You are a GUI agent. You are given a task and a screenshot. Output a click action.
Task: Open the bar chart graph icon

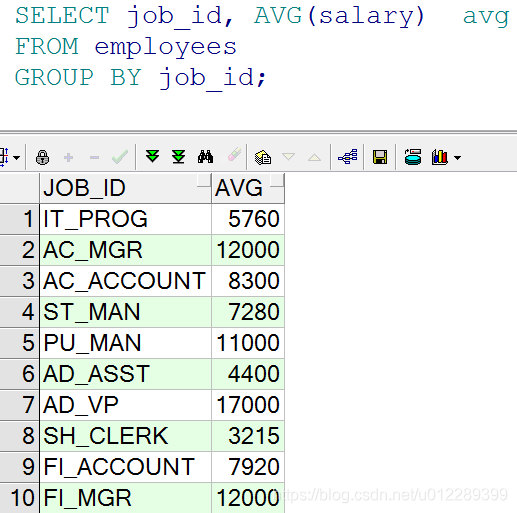click(440, 157)
